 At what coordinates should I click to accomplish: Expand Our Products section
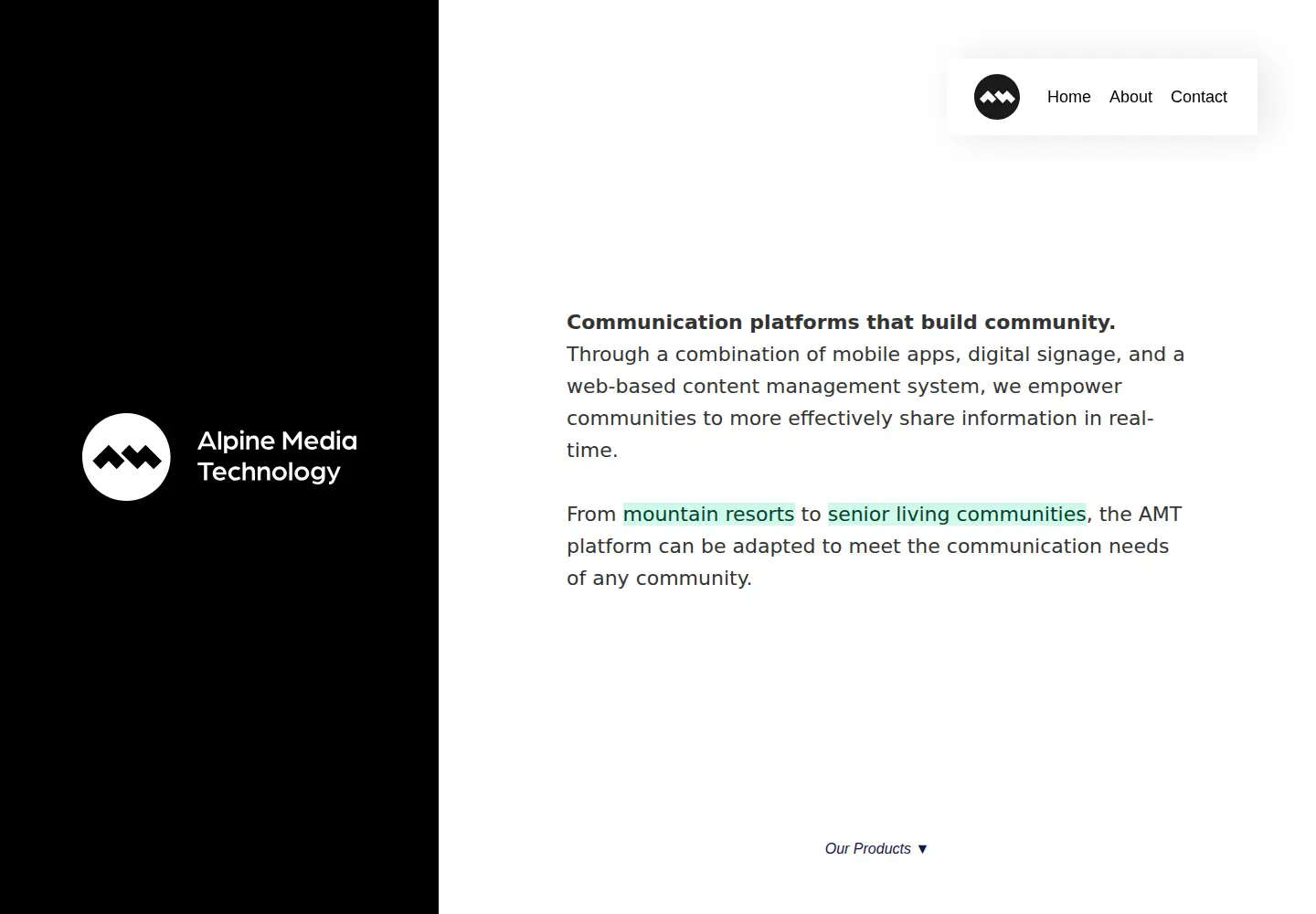coord(876,849)
